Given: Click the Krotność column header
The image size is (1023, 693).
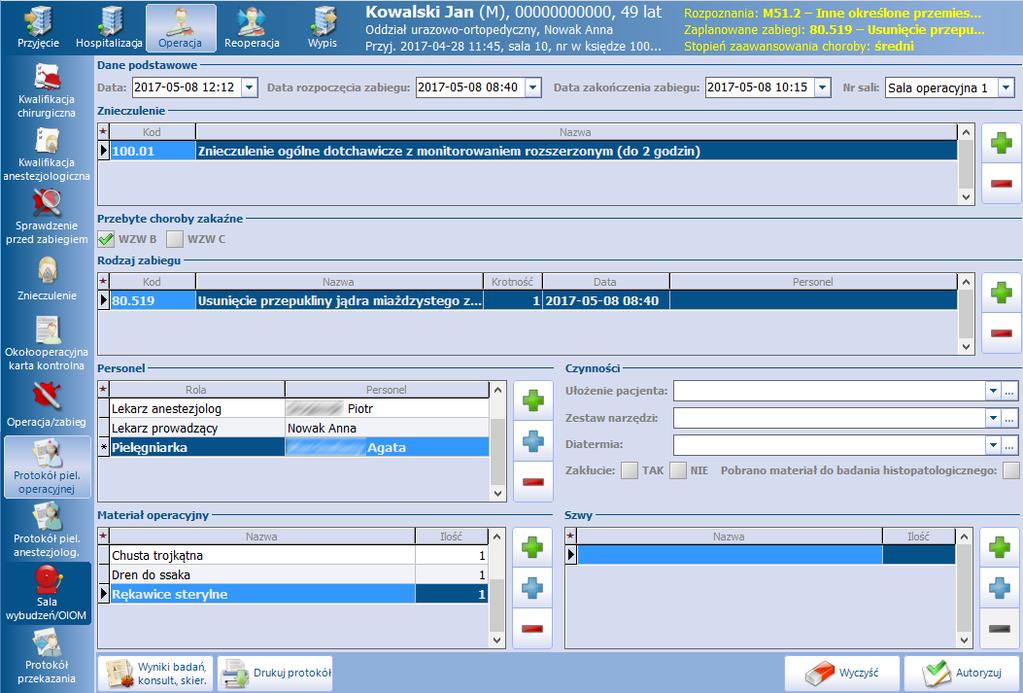Looking at the screenshot, I should 512,282.
